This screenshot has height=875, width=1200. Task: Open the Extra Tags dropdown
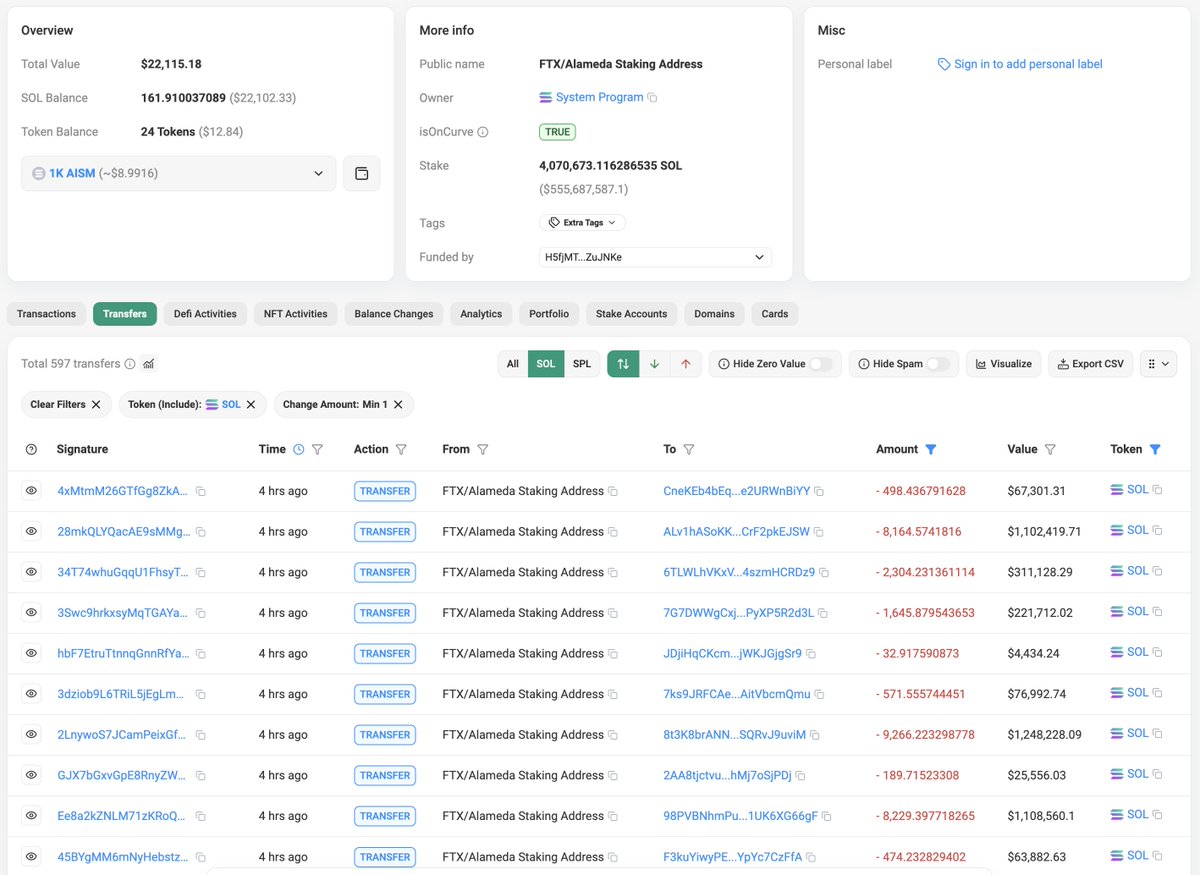tap(582, 223)
